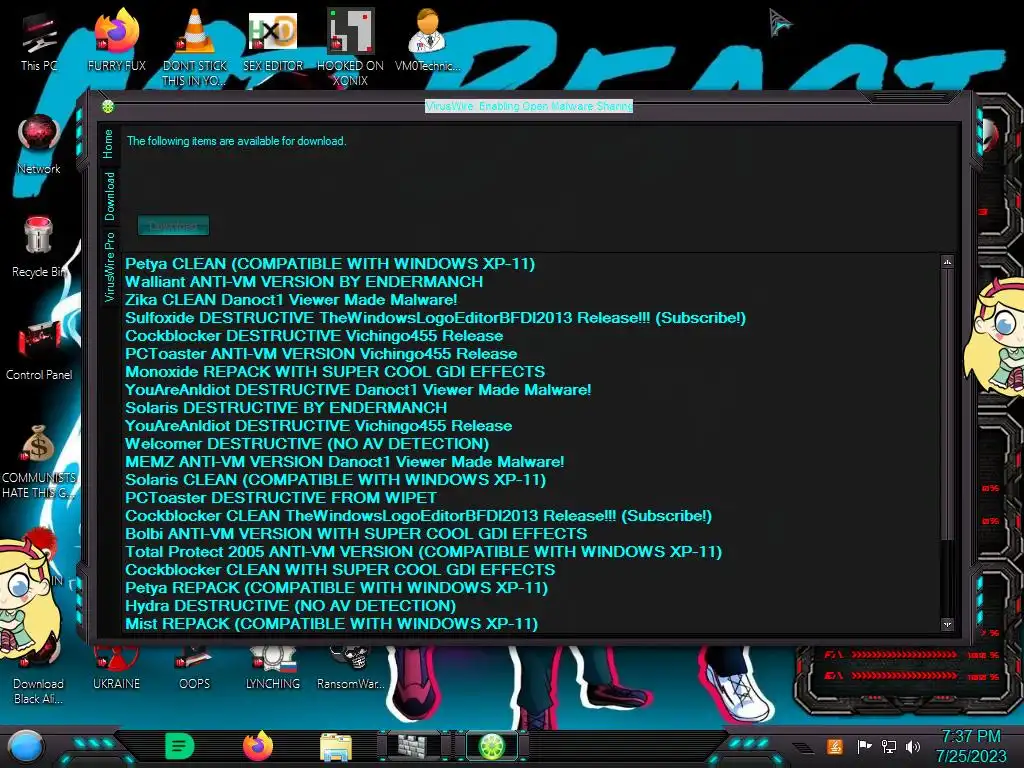The width and height of the screenshot is (1024, 768).
Task: Click the Download button above the list
Action: click(174, 226)
